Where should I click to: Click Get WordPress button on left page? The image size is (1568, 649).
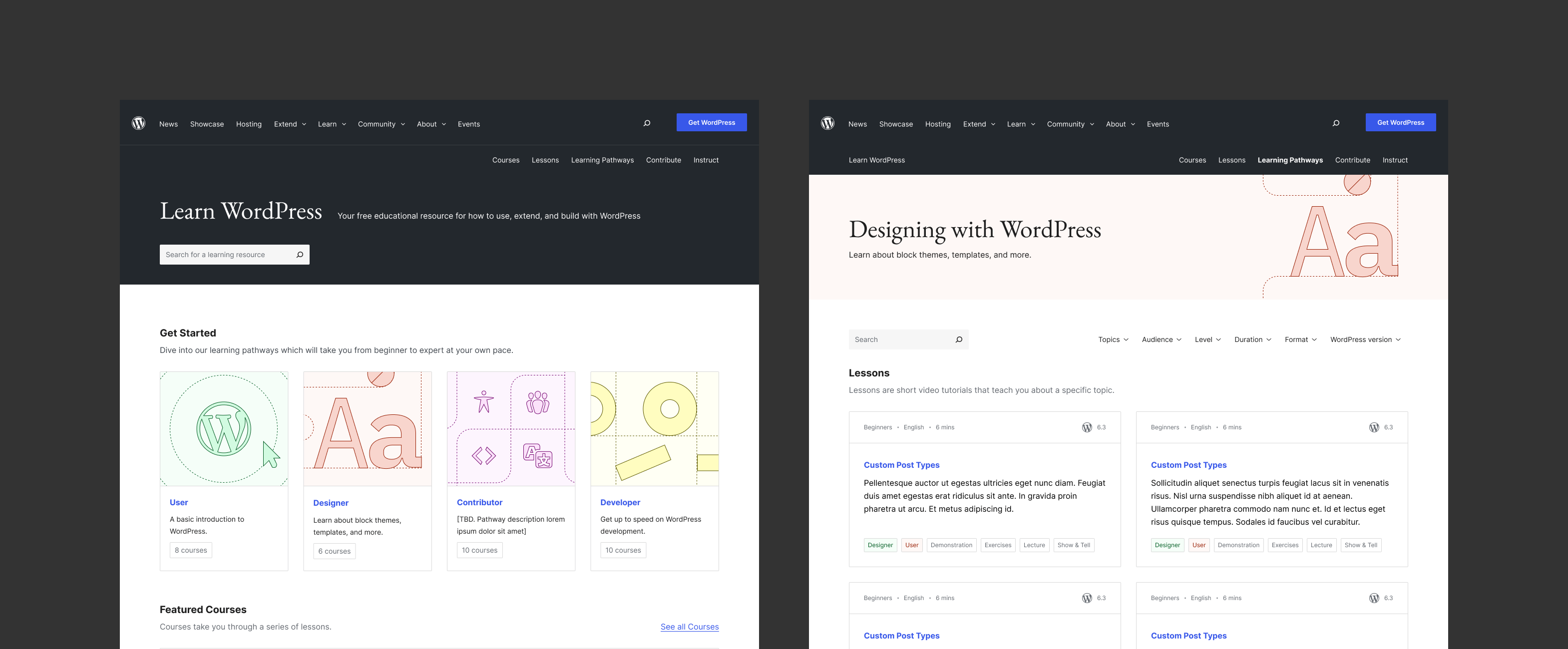pos(712,122)
